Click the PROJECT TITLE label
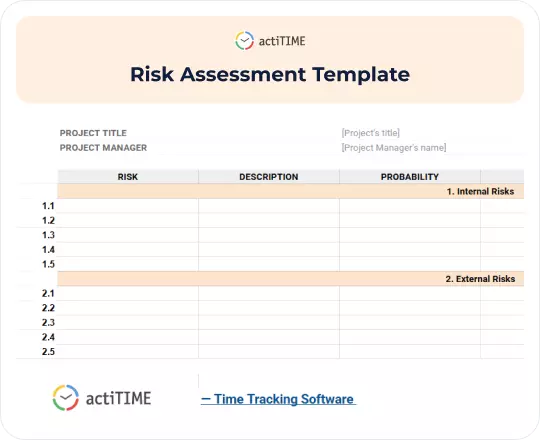This screenshot has width=540, height=440. 93,133
